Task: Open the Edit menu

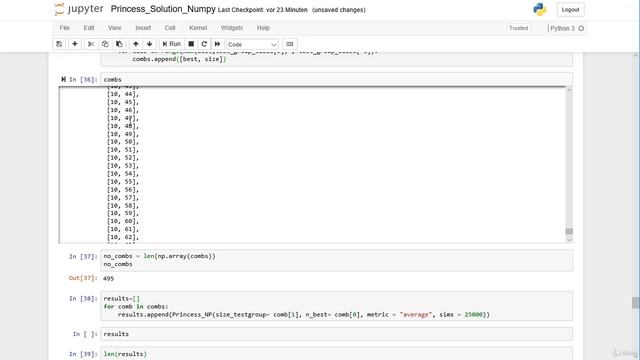Action: tap(89, 28)
